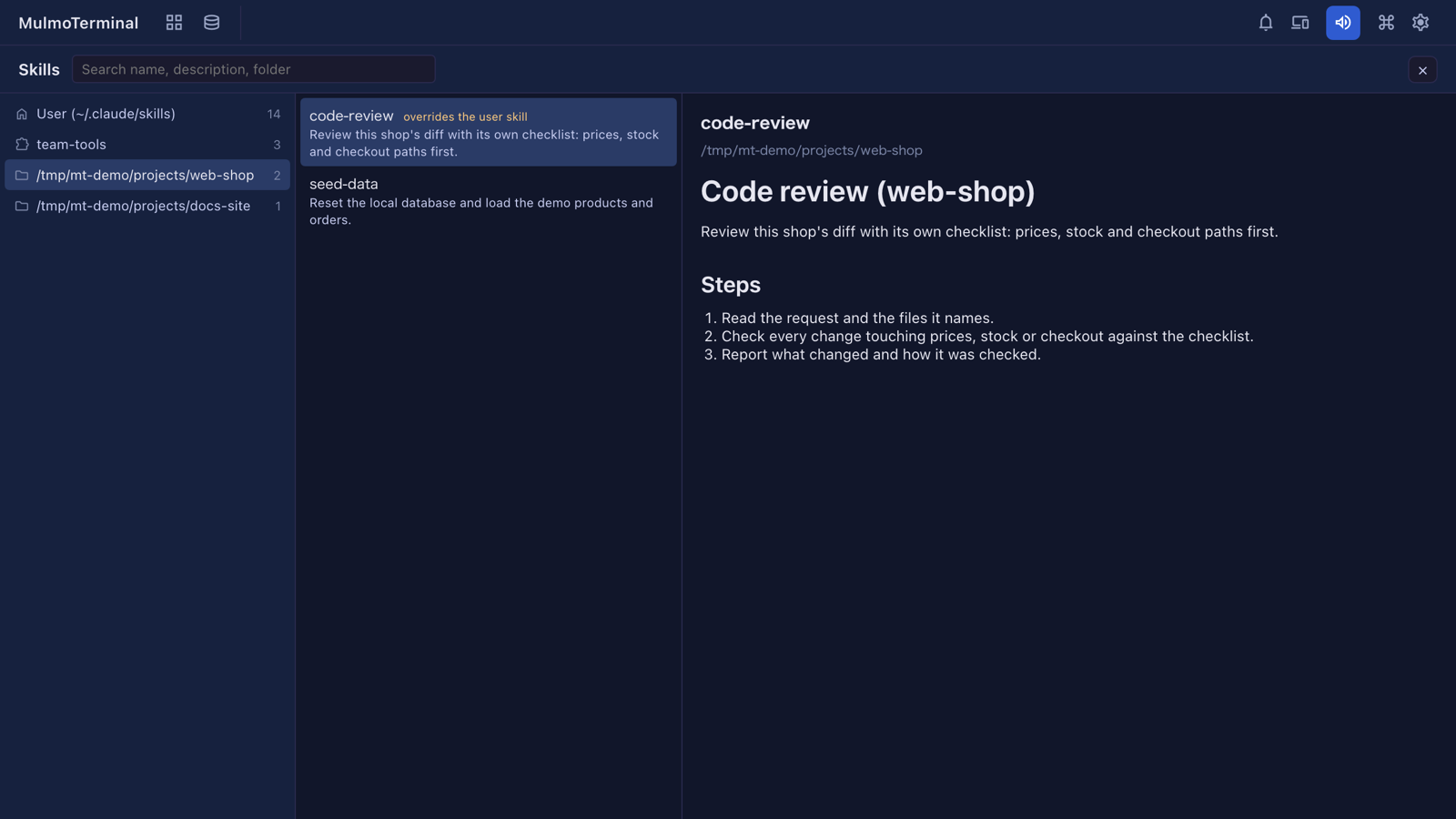Image resolution: width=1456 pixels, height=819 pixels.
Task: Click step 'Report what changed'
Action: (x=881, y=354)
